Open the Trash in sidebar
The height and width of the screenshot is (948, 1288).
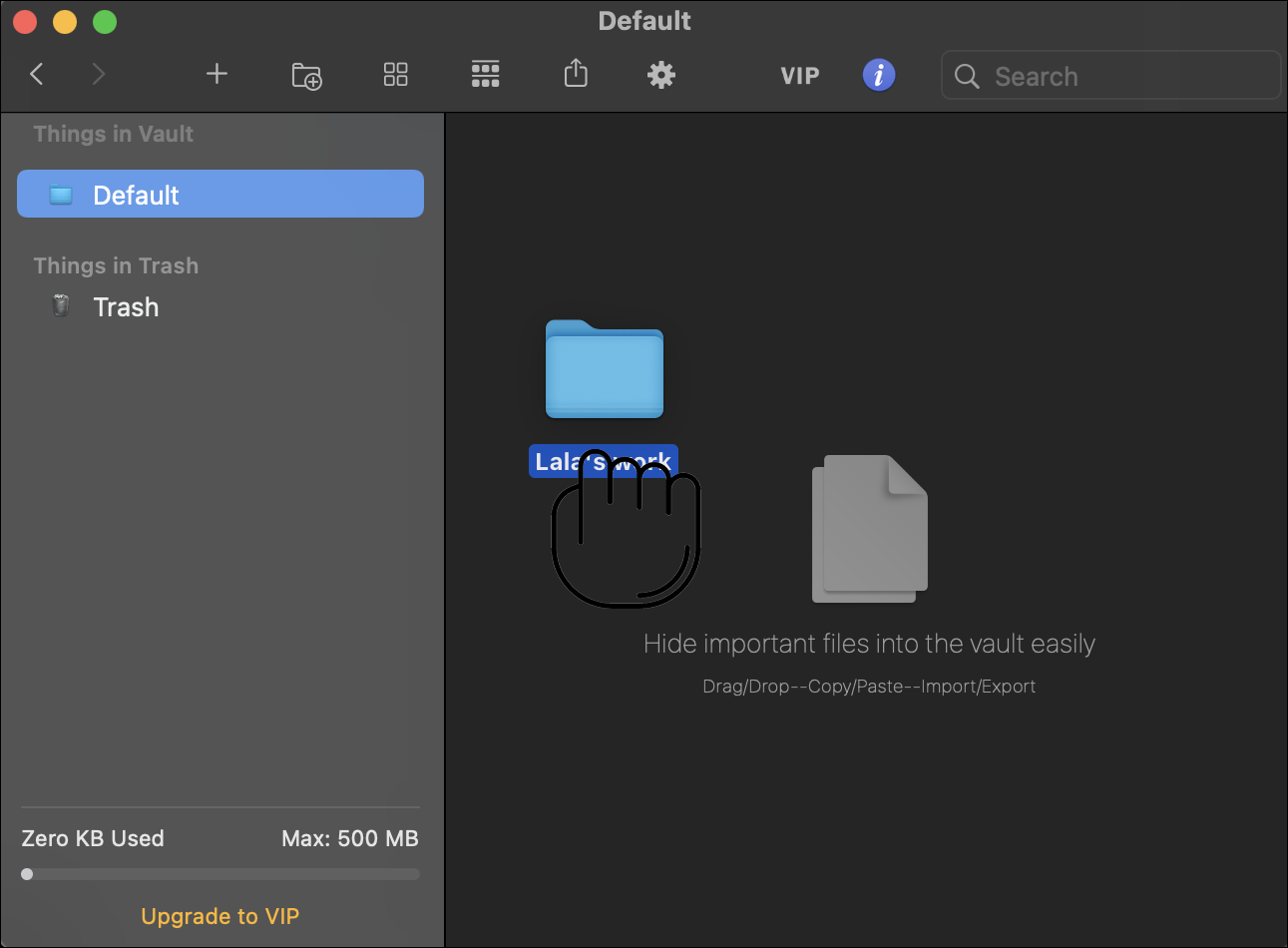click(126, 307)
